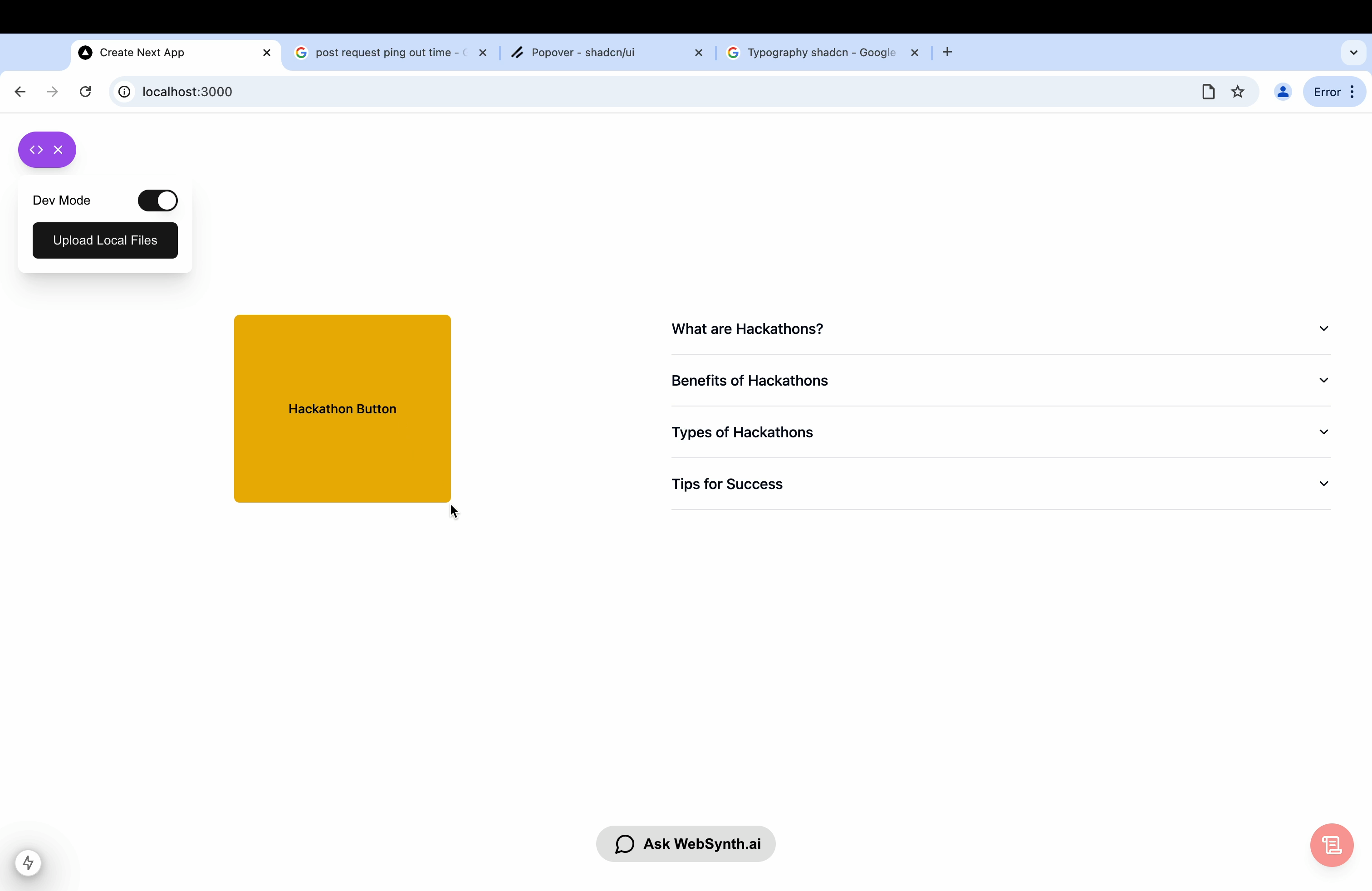Reload the current page

[85, 92]
